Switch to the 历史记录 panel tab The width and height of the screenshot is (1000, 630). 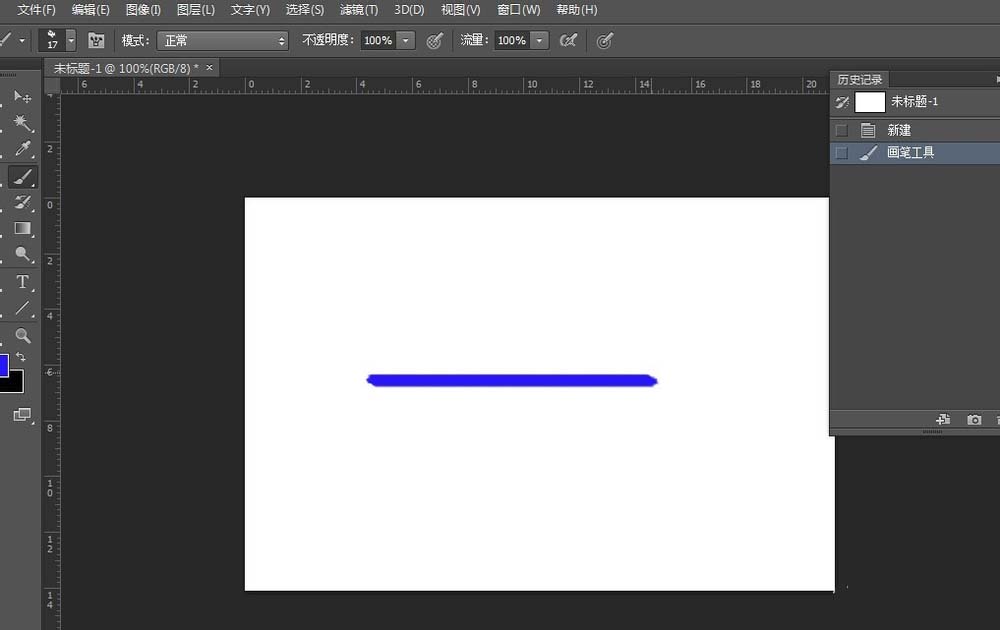pos(858,78)
